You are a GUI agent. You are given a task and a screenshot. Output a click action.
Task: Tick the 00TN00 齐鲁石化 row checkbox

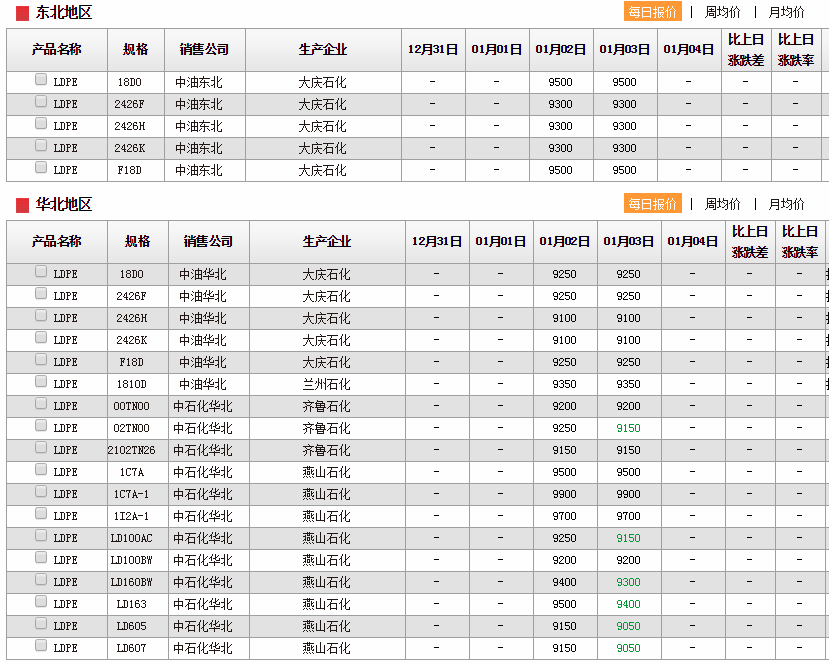(x=41, y=403)
